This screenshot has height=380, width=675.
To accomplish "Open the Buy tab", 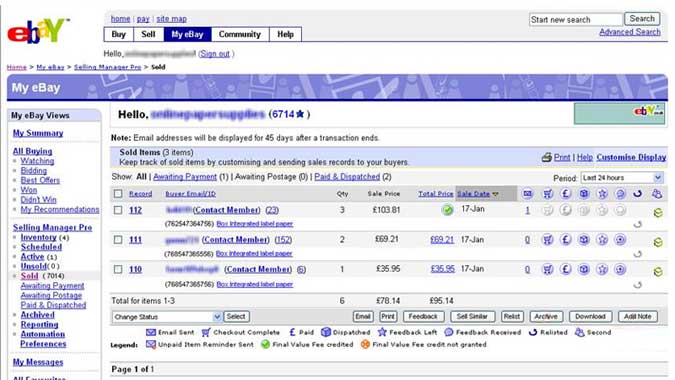I will (x=119, y=34).
